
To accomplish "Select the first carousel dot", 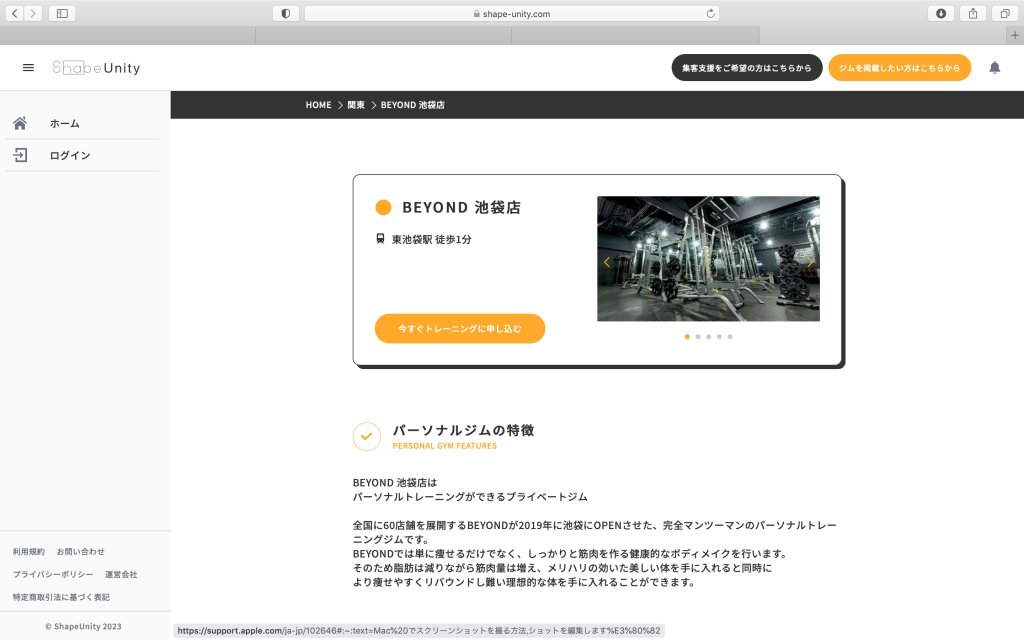I will (687, 337).
